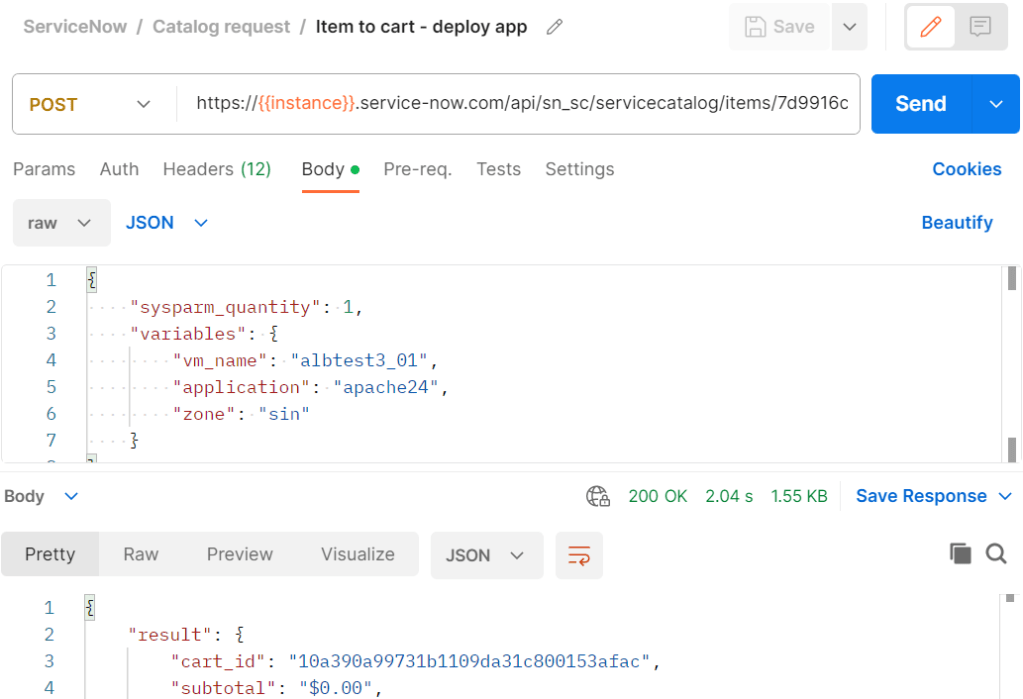Toggle the wrap lines icon in response

[579, 555]
